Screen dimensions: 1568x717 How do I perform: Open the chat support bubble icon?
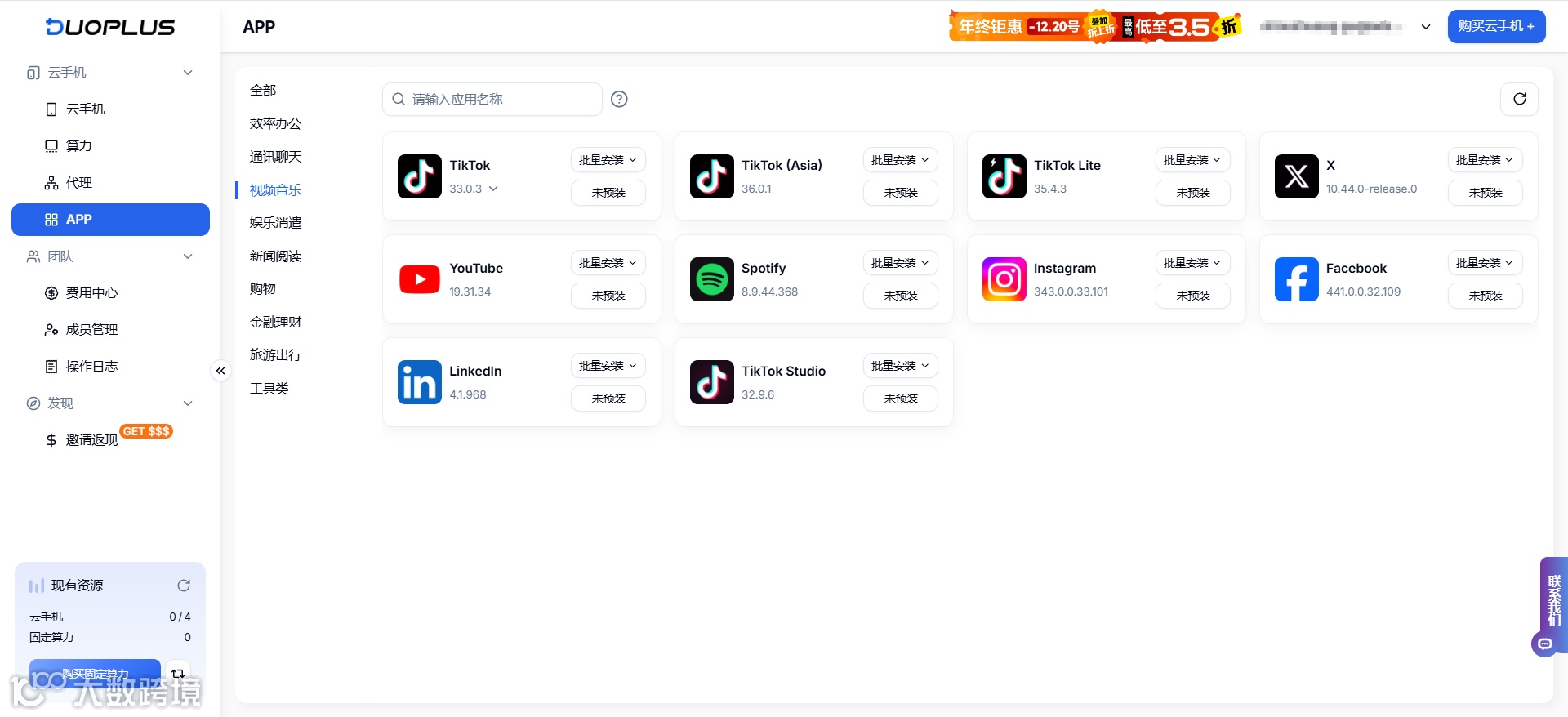click(x=1544, y=644)
